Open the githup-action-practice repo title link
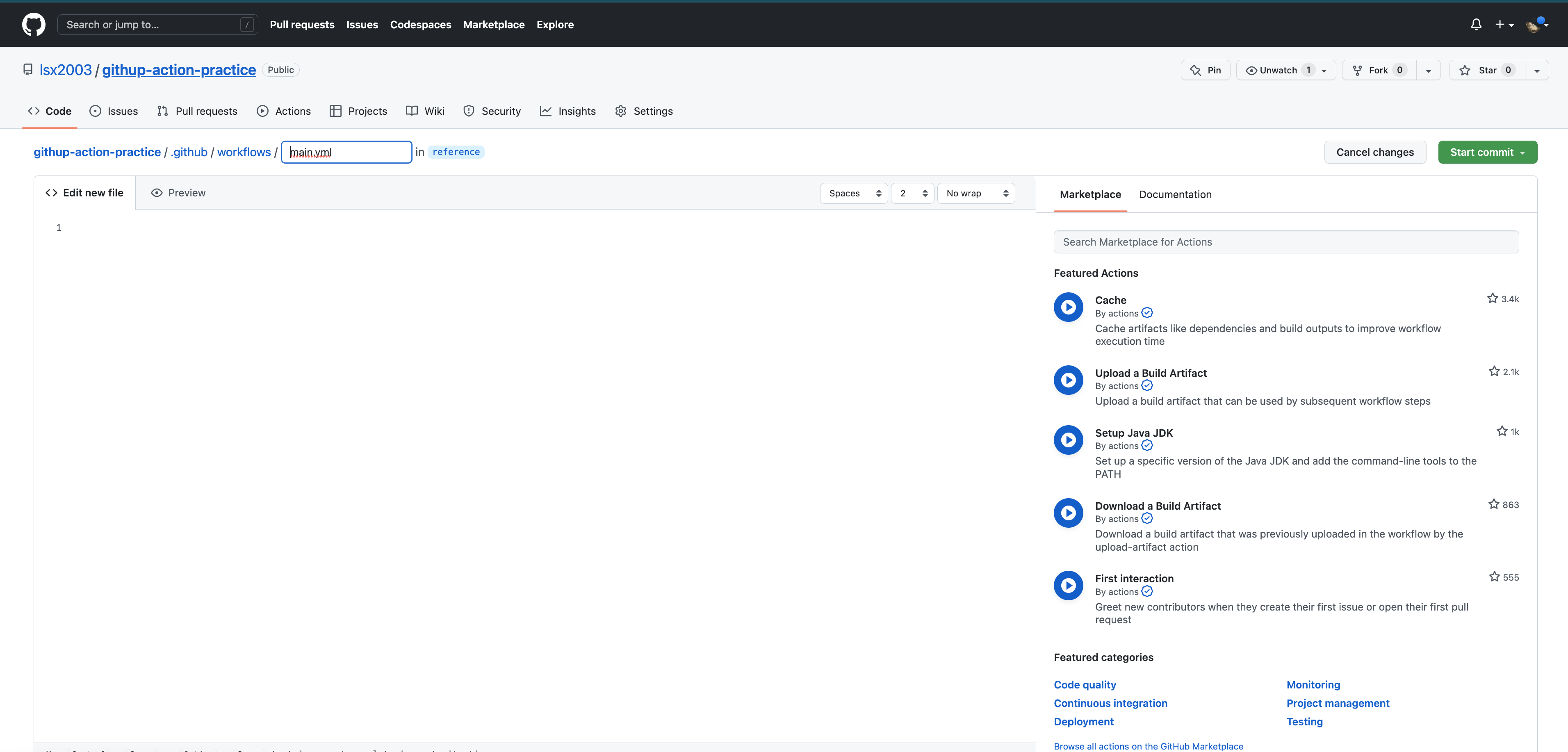Viewport: 1568px width, 752px height. (x=179, y=70)
